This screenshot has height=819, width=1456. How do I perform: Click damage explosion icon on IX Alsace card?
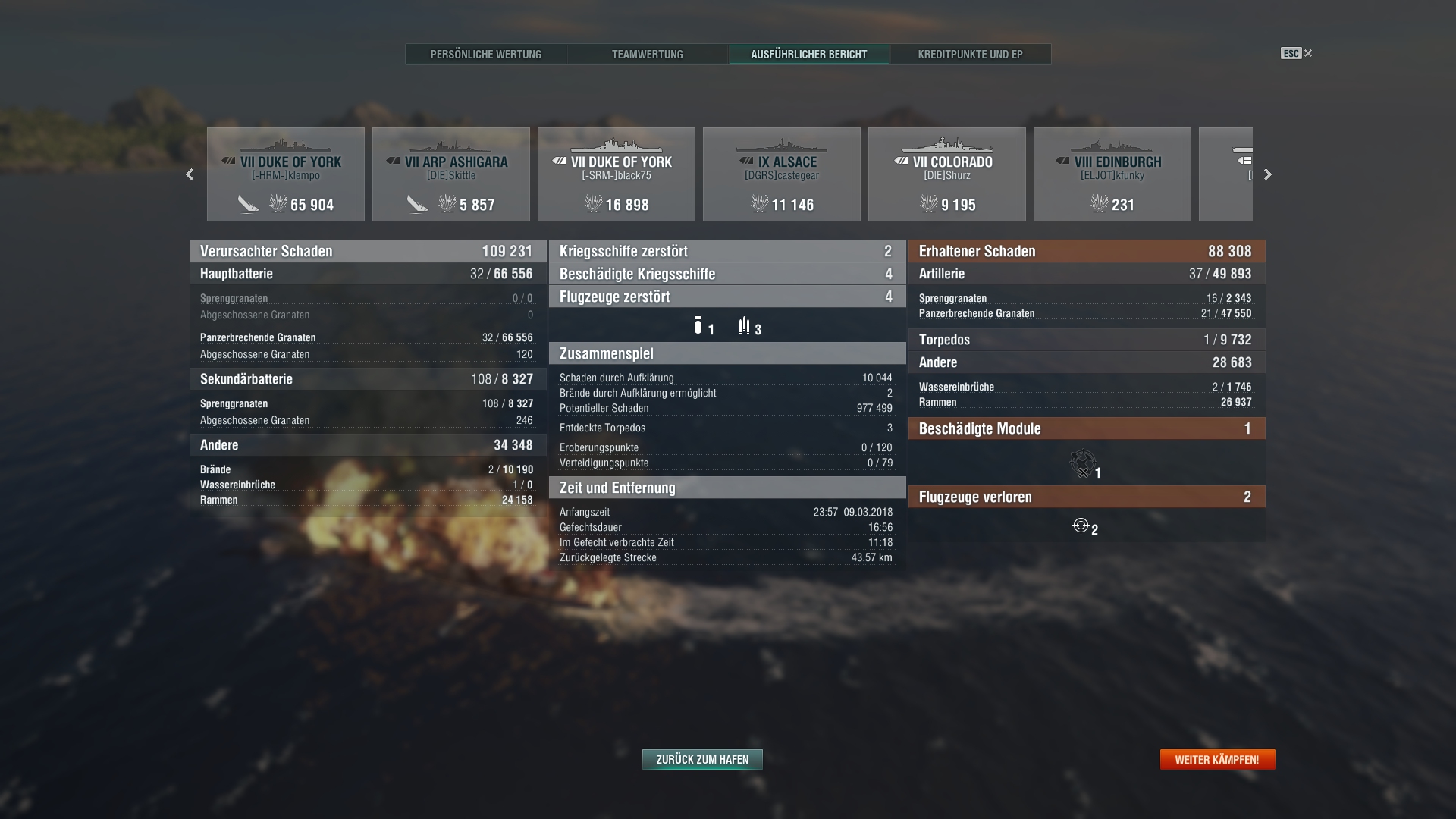pyautogui.click(x=760, y=203)
